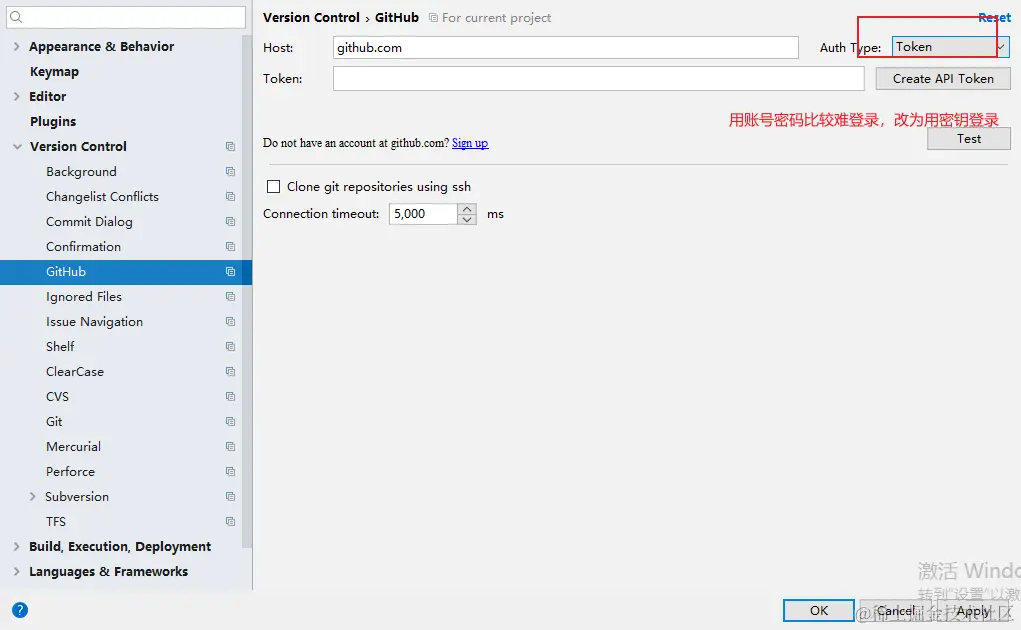The height and width of the screenshot is (630, 1021).
Task: Click the Test button
Action: tap(969, 139)
